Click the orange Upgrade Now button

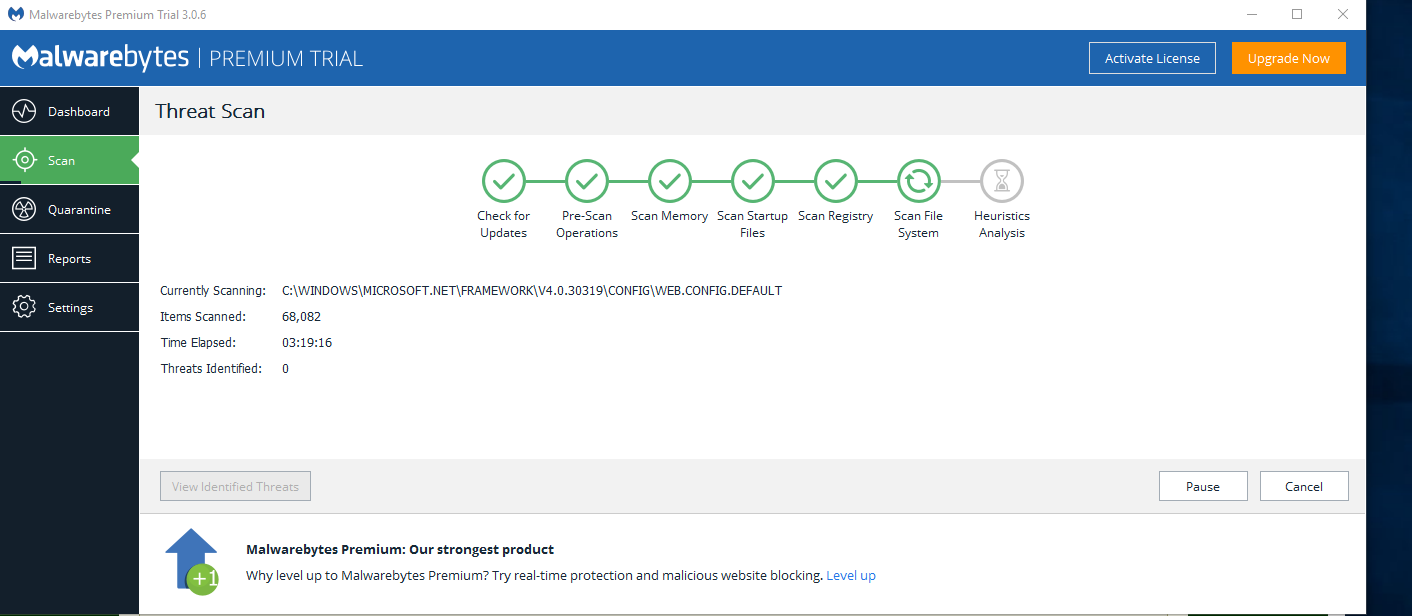pyautogui.click(x=1288, y=58)
